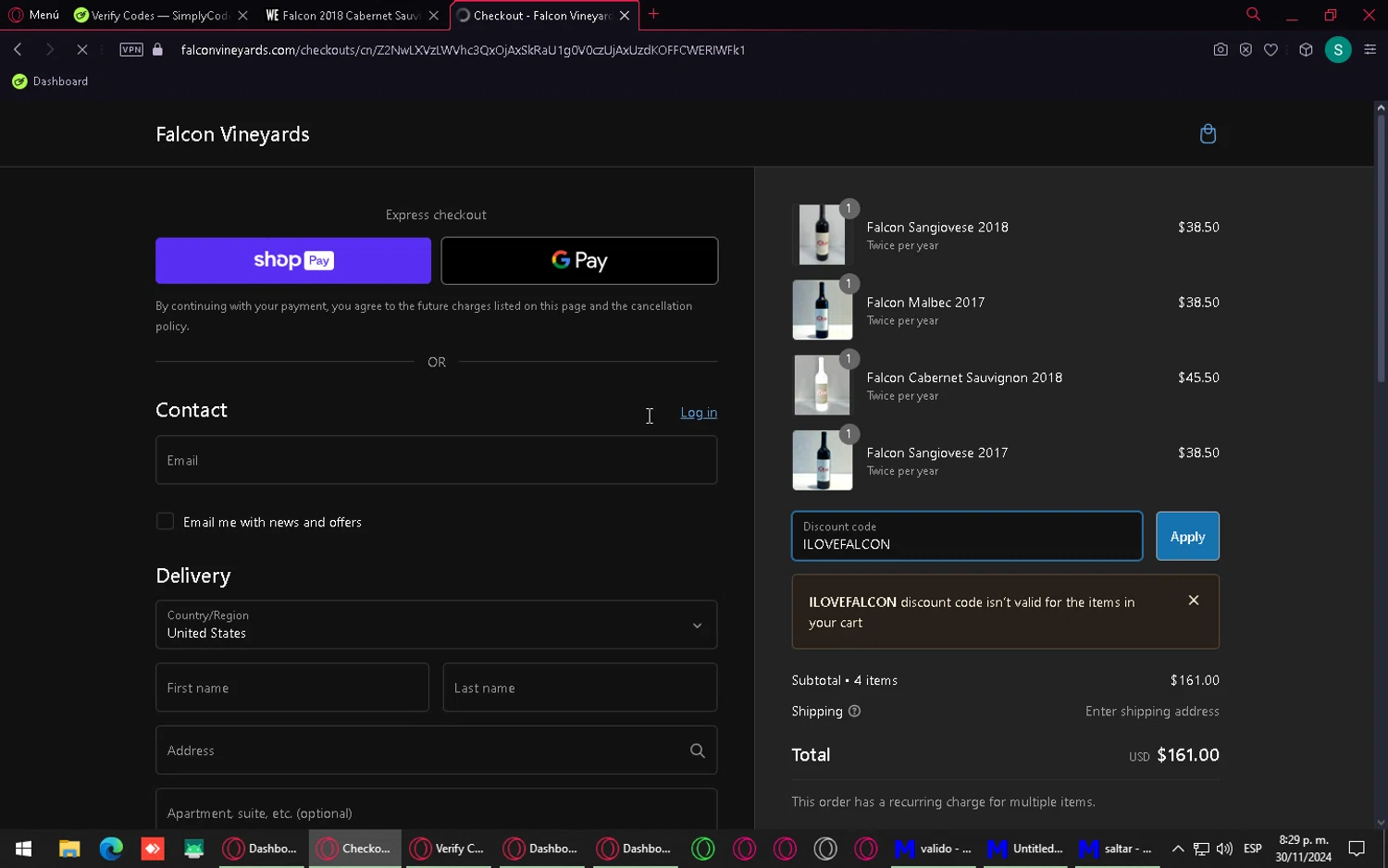Screen dimensions: 1388x868
Task: Select the Falcon Sangiovese 2018 thumbnail
Action: 822,235
